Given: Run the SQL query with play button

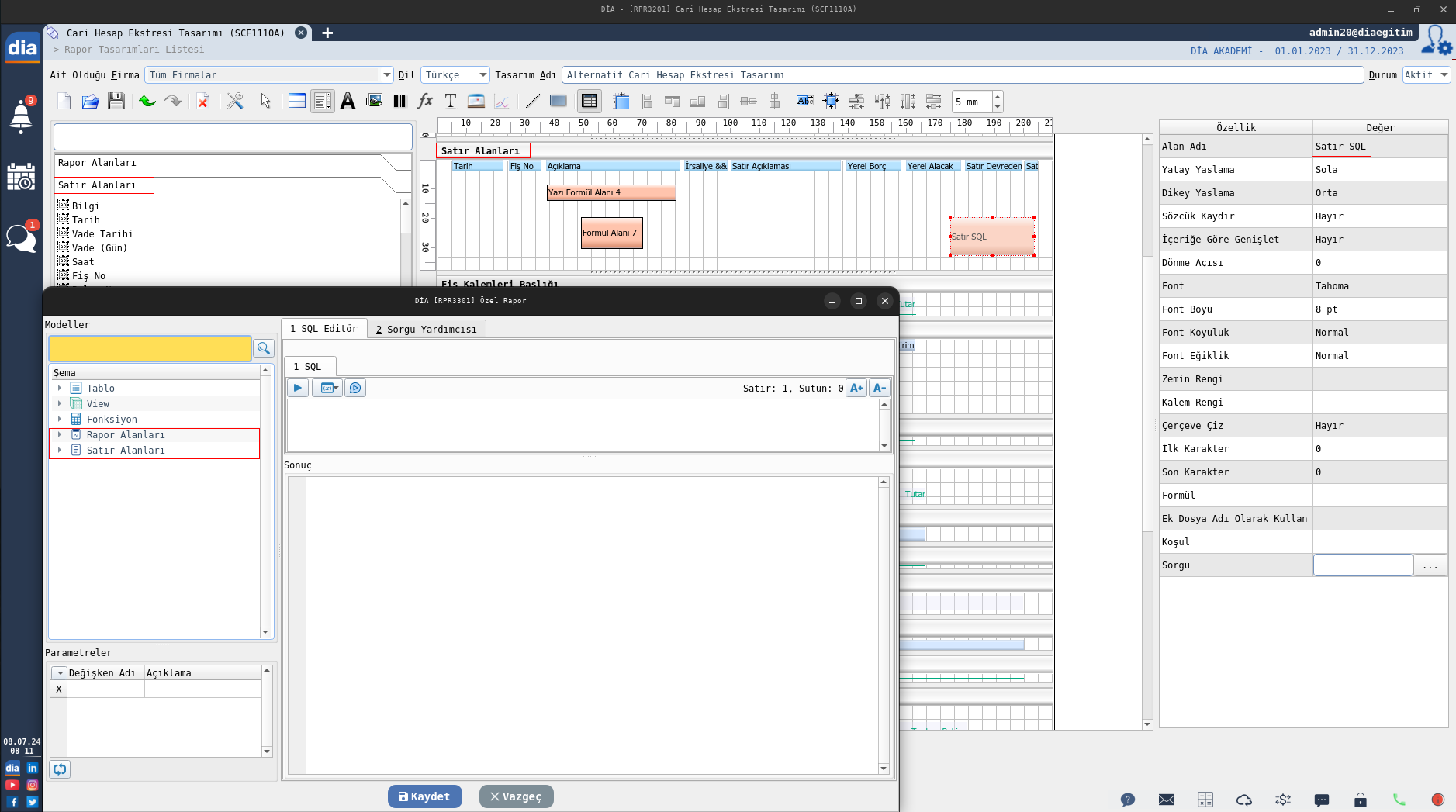Looking at the screenshot, I should point(298,388).
